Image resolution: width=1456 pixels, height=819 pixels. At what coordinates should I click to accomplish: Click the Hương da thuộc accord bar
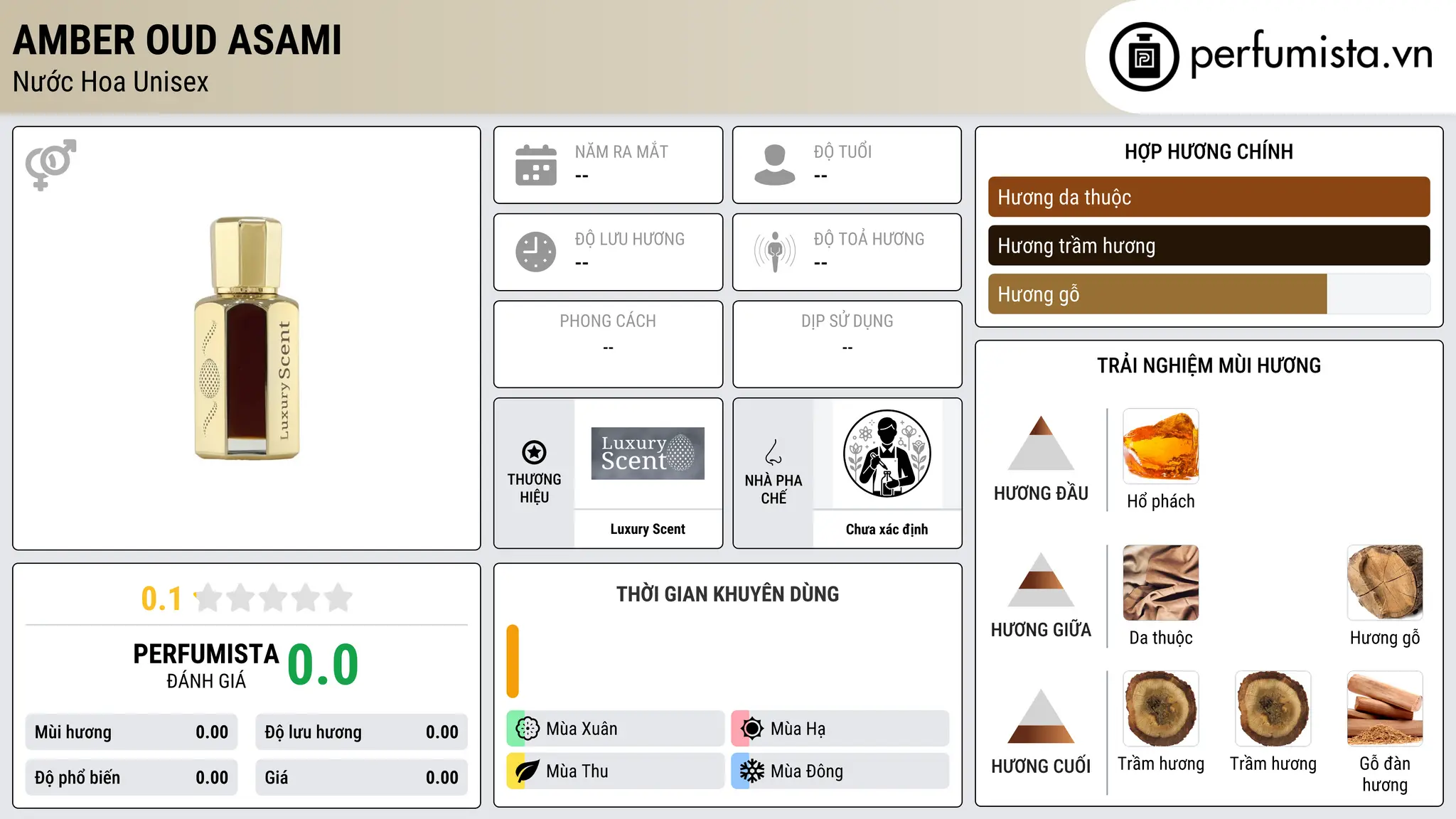pos(1209,197)
